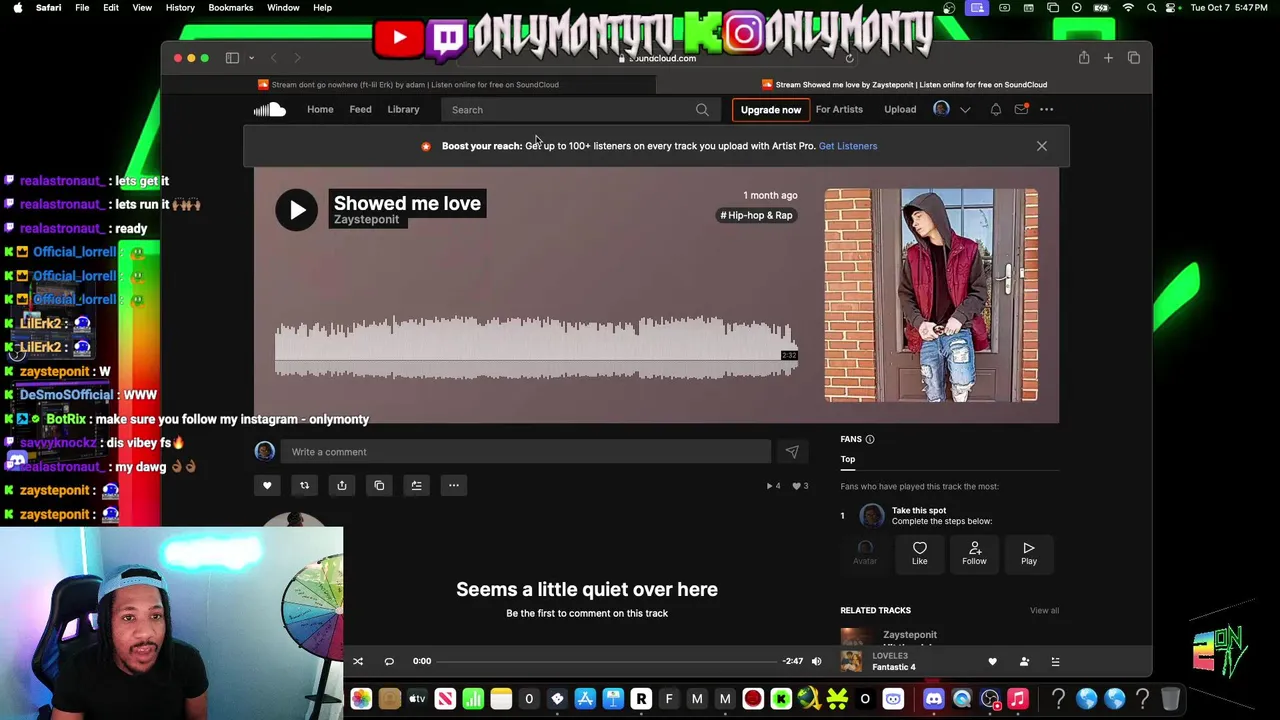Share the track with the share icon
Image resolution: width=1280 pixels, height=720 pixels.
pyautogui.click(x=342, y=485)
